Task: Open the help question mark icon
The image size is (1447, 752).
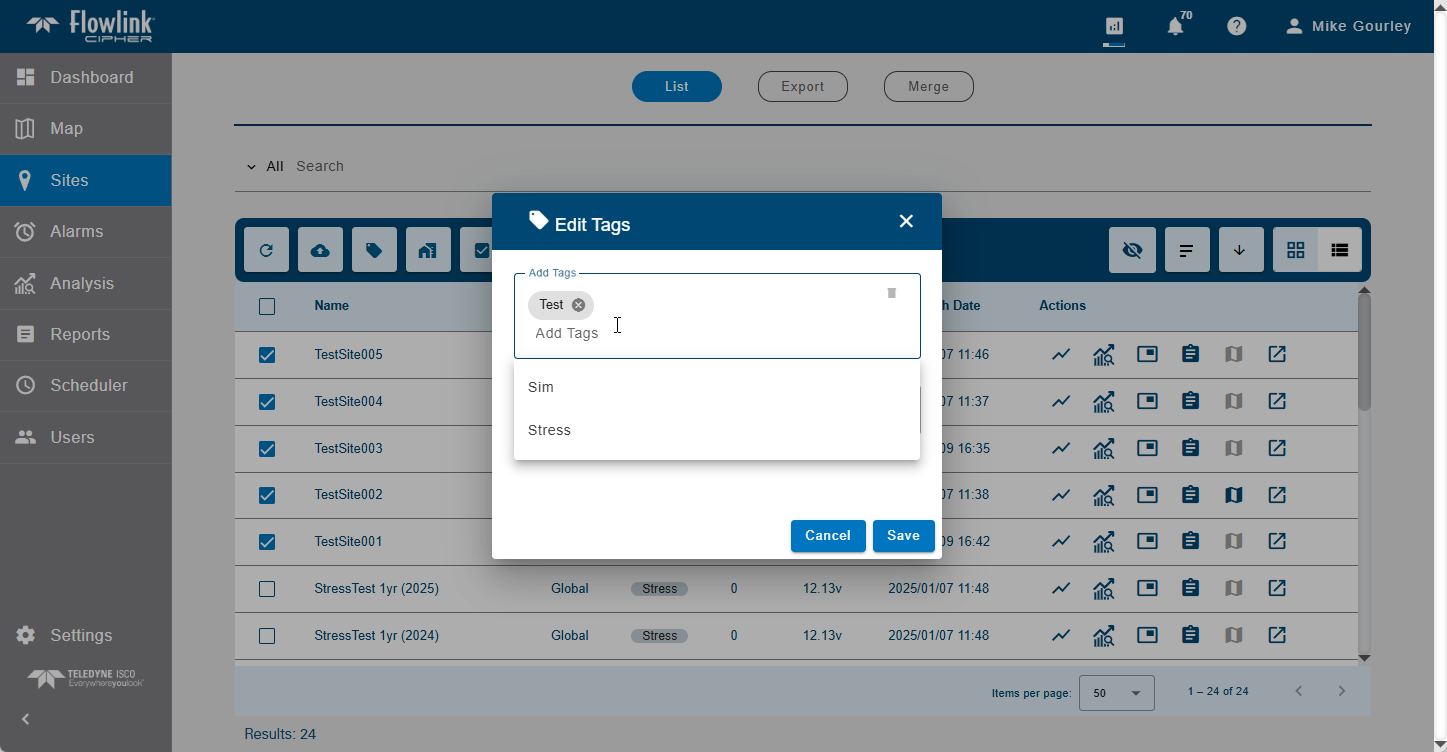Action: 1237,27
